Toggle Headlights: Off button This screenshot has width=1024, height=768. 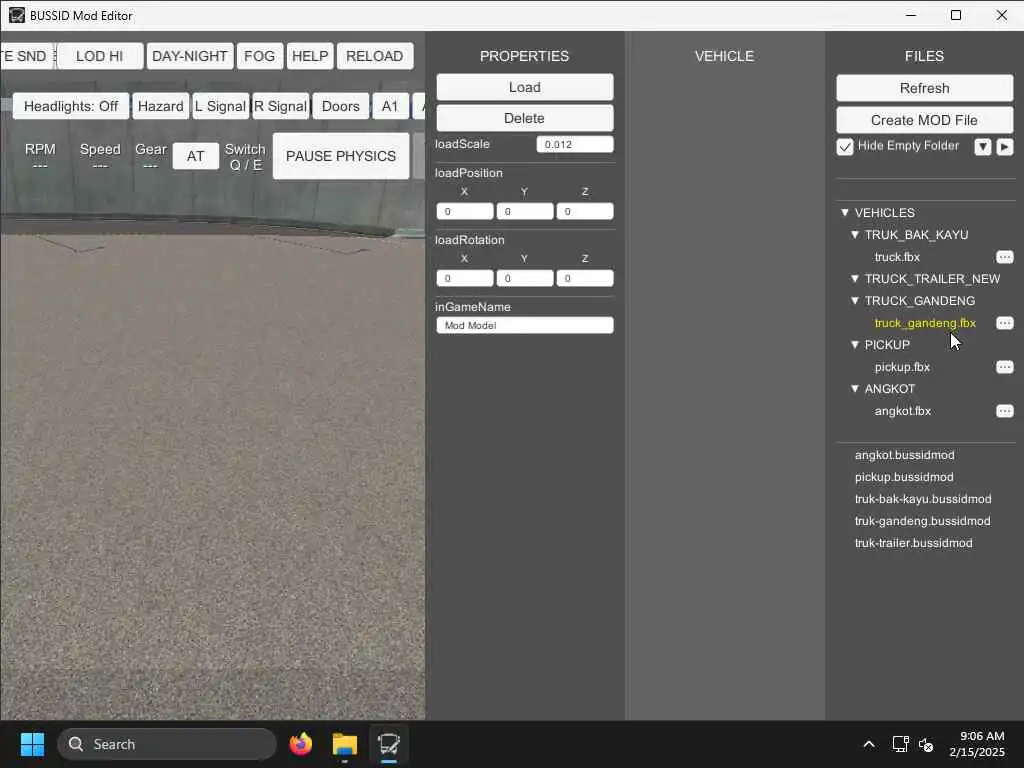click(71, 106)
